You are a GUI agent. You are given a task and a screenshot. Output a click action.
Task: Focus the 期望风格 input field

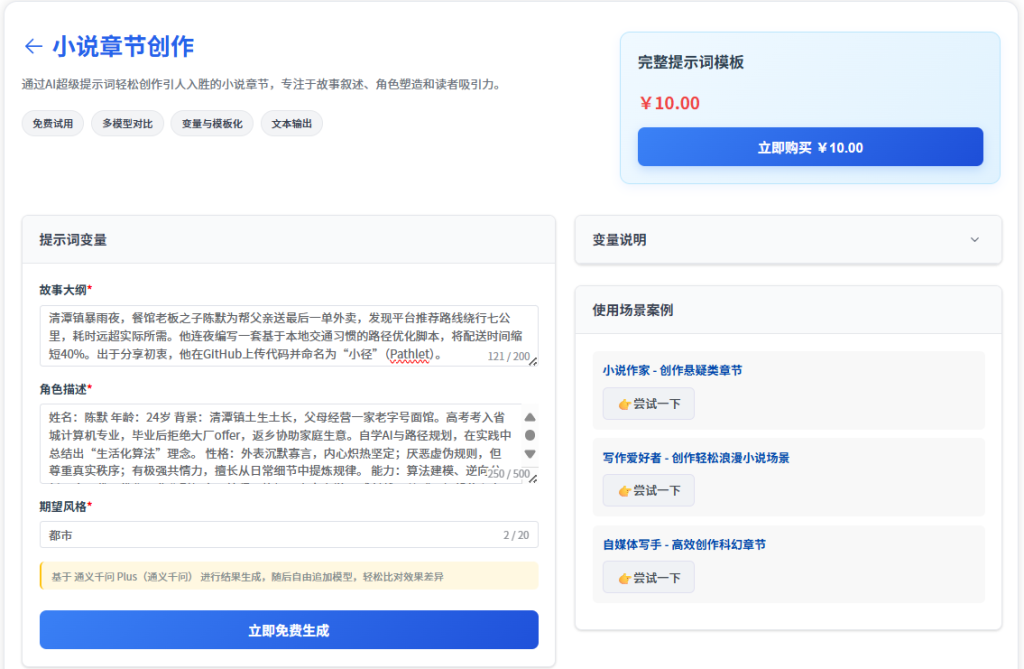click(270, 535)
